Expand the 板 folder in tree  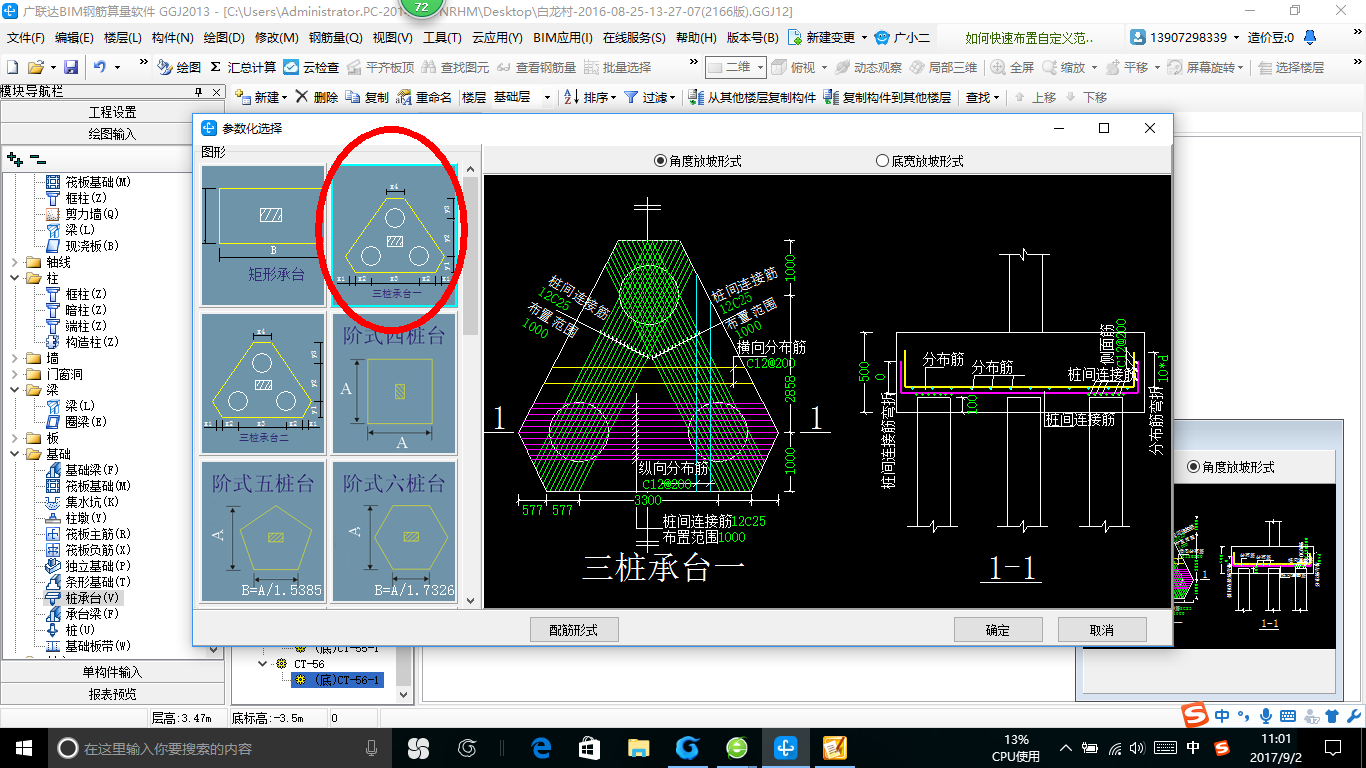[x=14, y=438]
